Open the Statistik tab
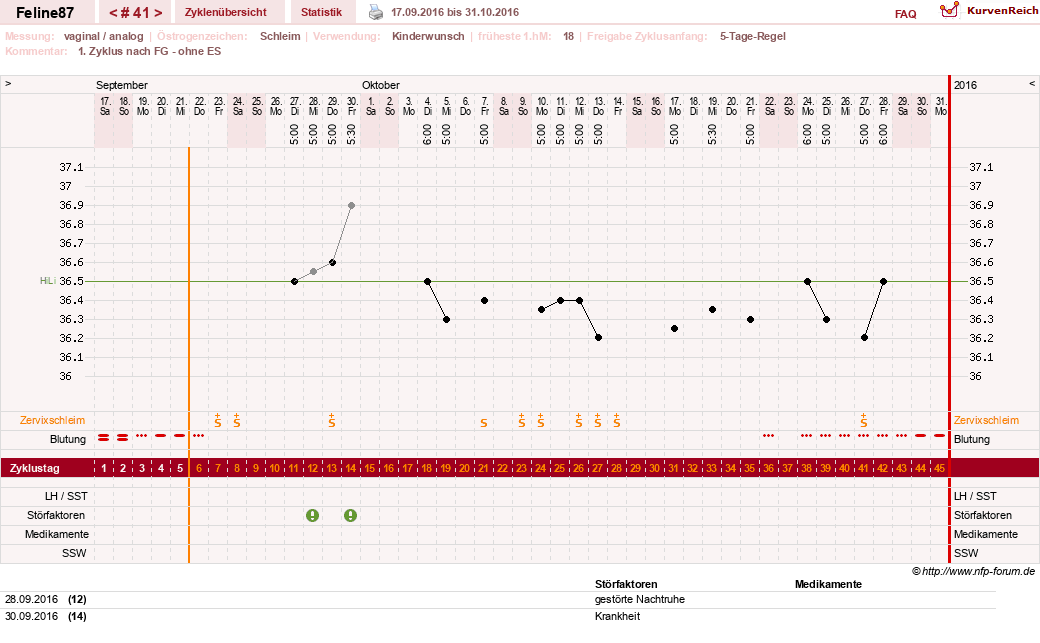 click(x=322, y=12)
